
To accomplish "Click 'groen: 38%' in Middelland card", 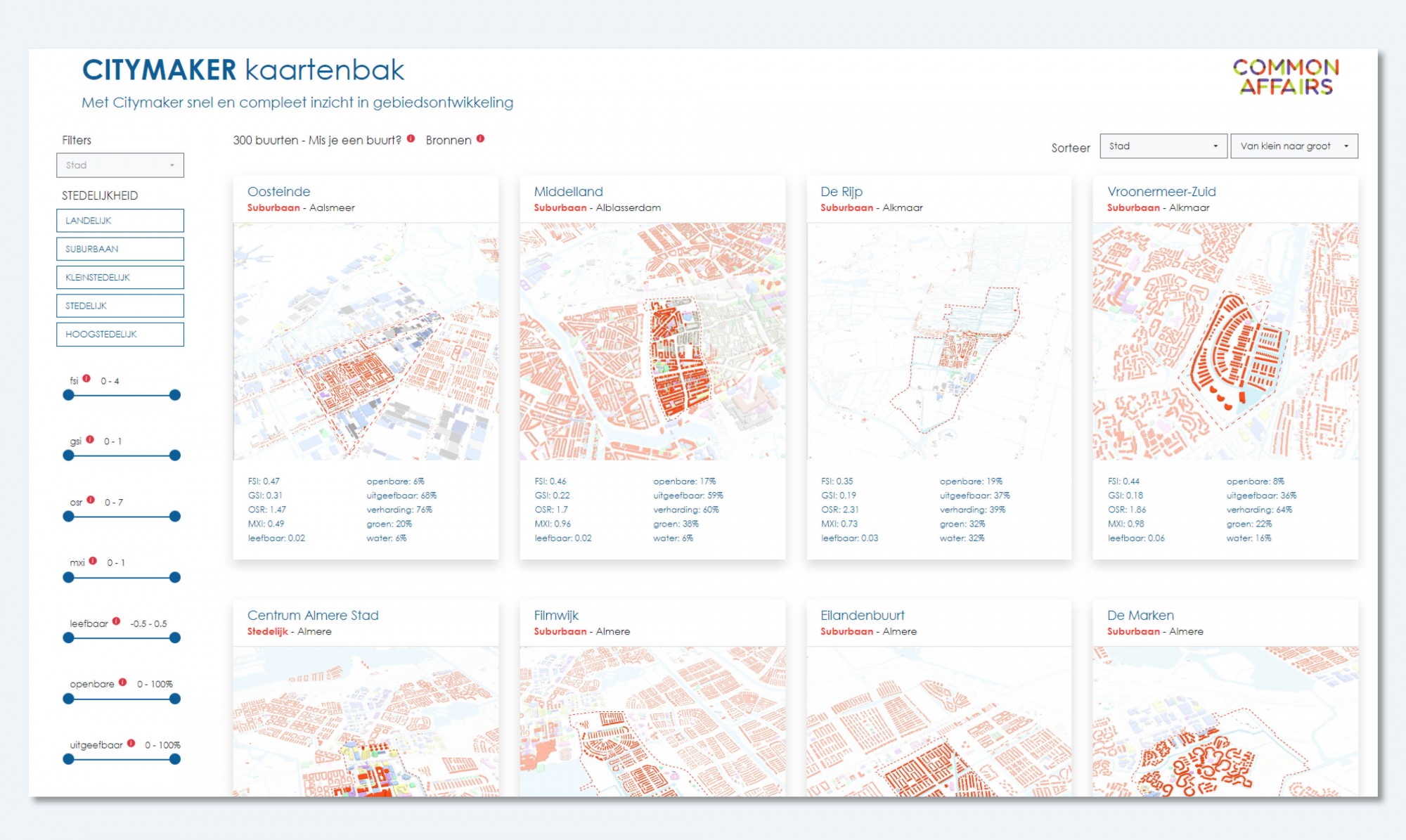I will pos(676,524).
